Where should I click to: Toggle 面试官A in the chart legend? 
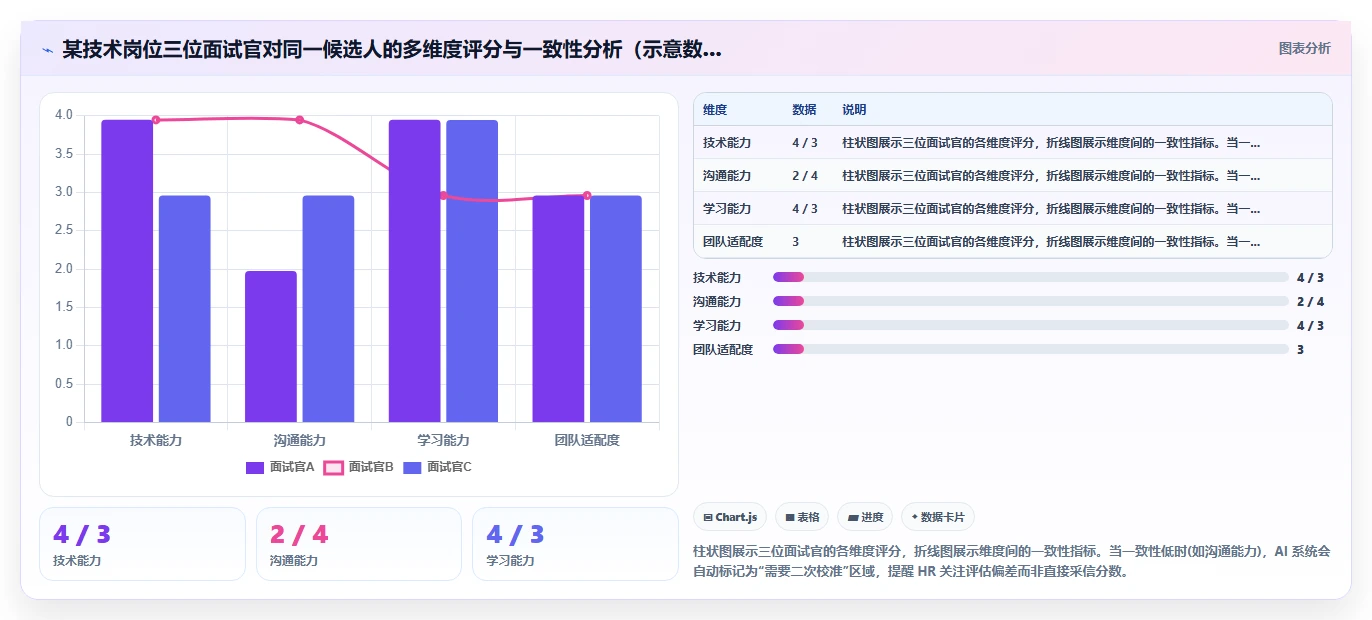pos(280,467)
